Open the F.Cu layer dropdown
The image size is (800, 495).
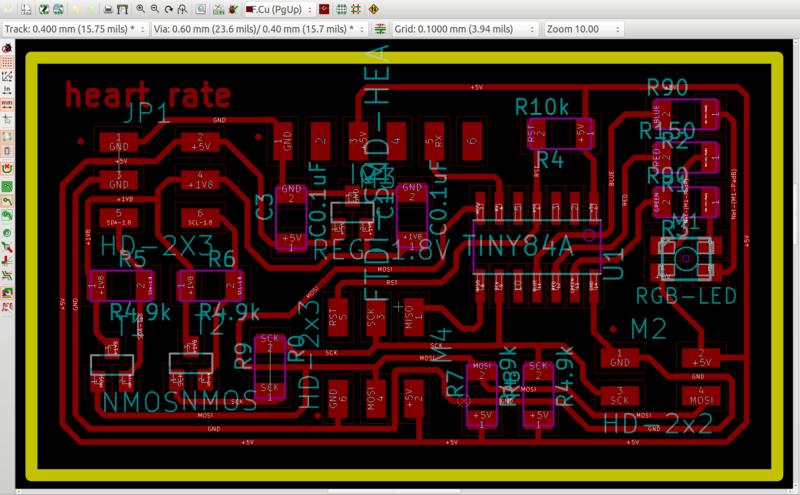click(279, 9)
